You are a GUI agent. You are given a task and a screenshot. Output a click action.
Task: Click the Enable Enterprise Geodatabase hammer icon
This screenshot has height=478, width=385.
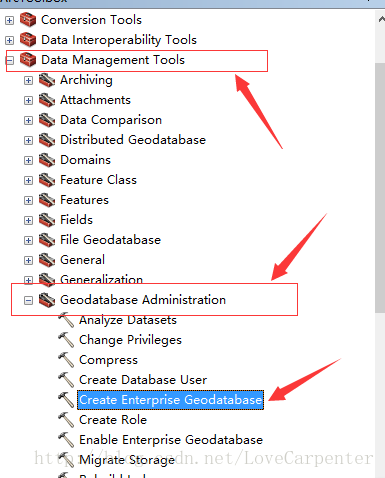pos(66,440)
